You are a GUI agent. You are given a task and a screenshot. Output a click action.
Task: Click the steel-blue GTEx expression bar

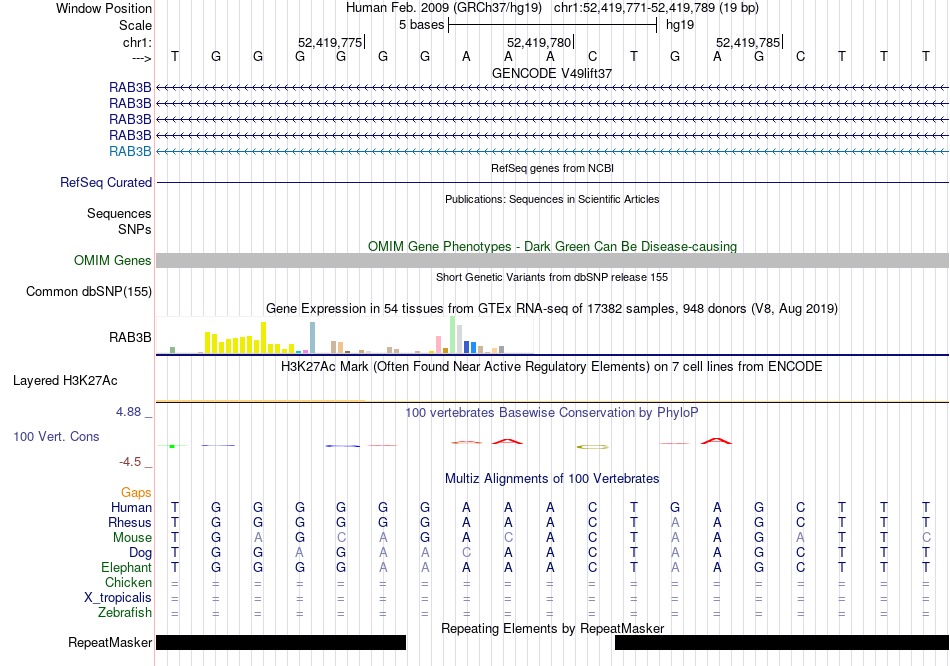pyautogui.click(x=313, y=338)
